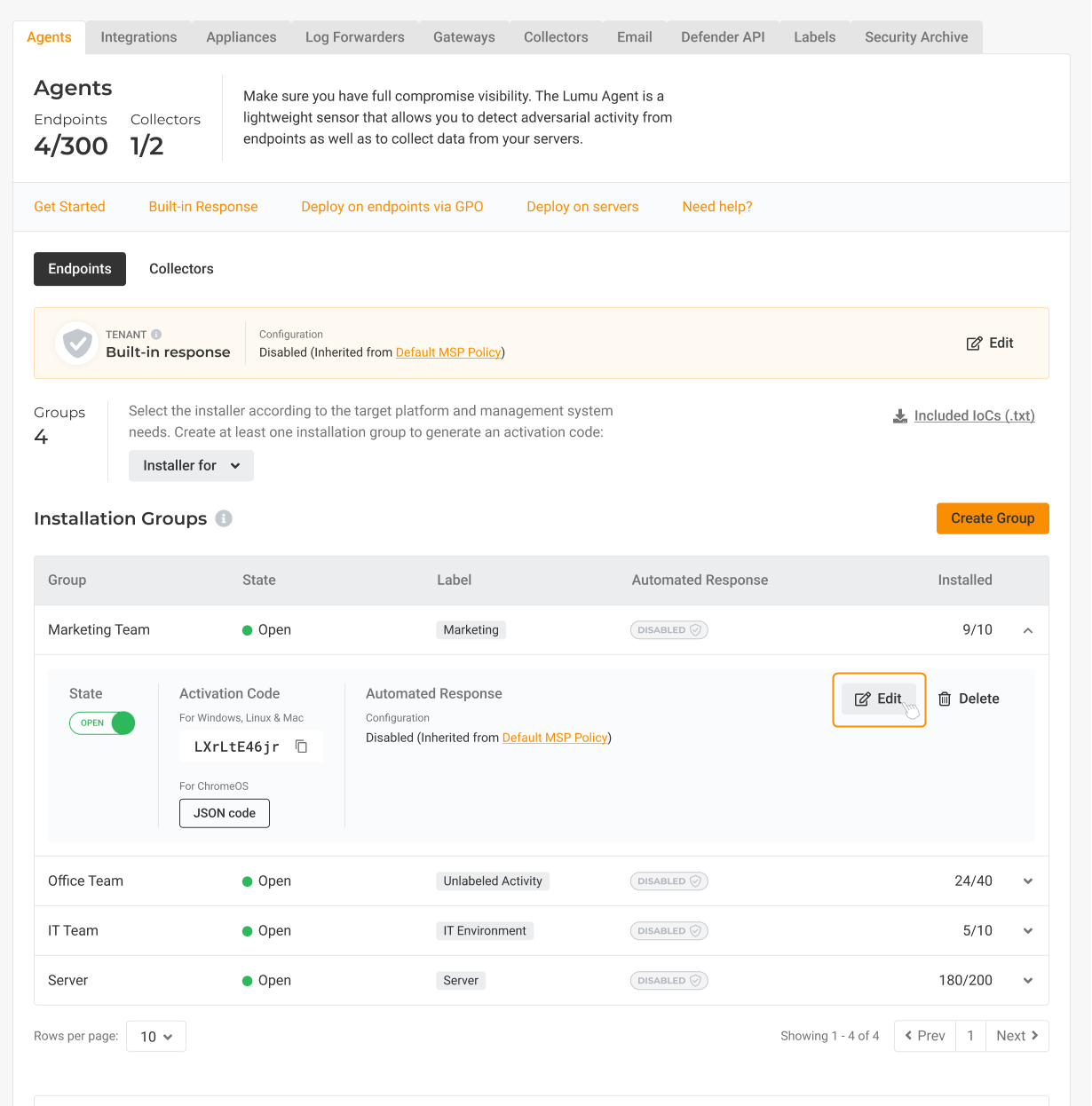Toggle the Marketing Team Open state switch
1092x1106 pixels.
[x=102, y=723]
